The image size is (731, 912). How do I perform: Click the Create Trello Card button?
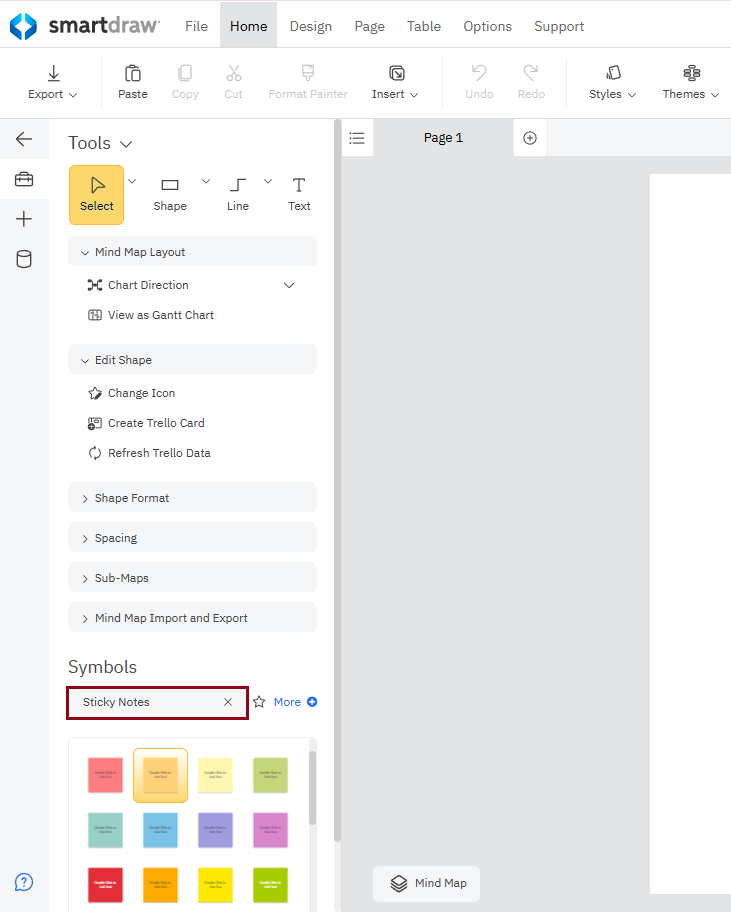pyautogui.click(x=155, y=423)
